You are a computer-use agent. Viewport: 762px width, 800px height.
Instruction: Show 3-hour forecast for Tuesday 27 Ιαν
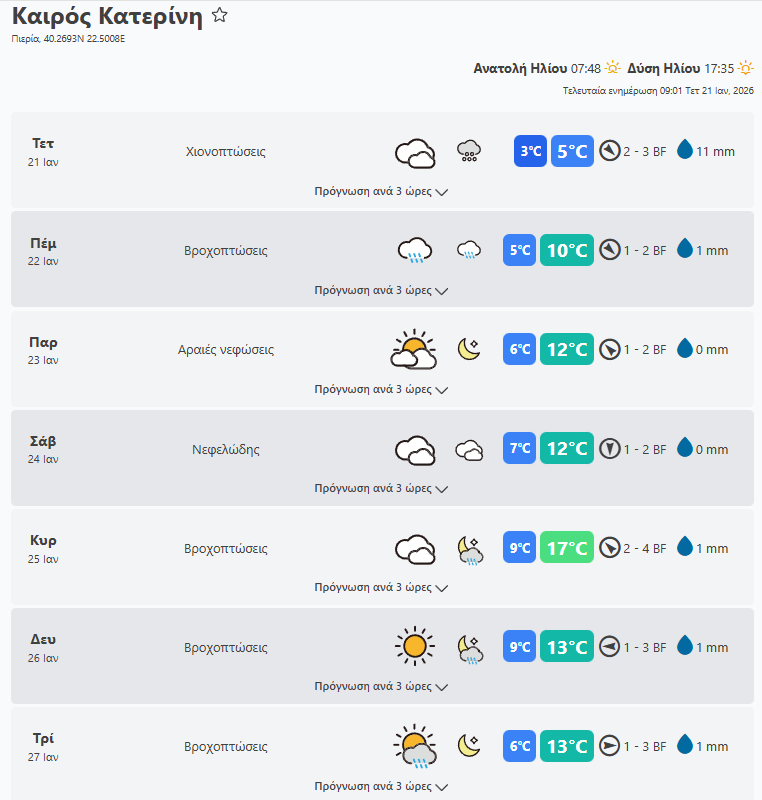point(381,786)
